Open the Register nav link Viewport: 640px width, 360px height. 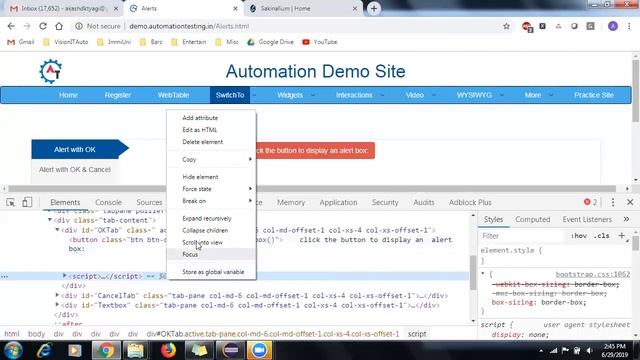[x=118, y=95]
